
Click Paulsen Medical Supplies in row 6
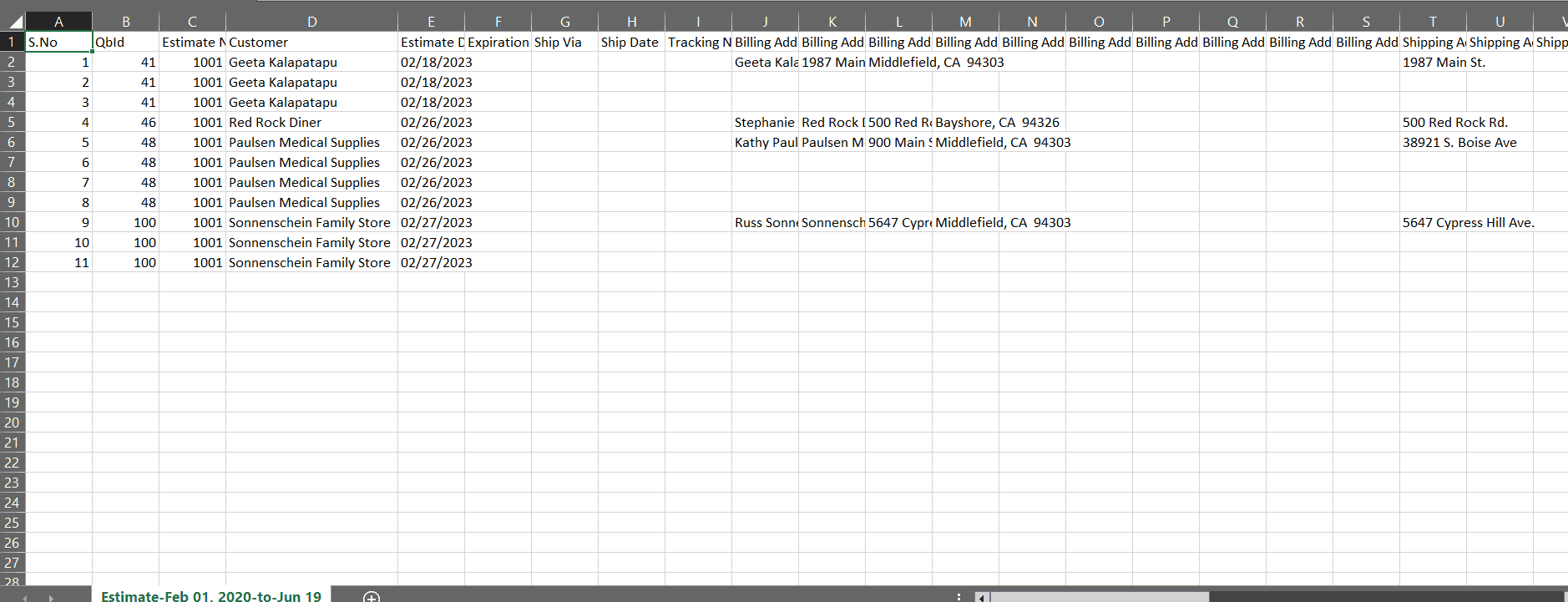point(311,142)
